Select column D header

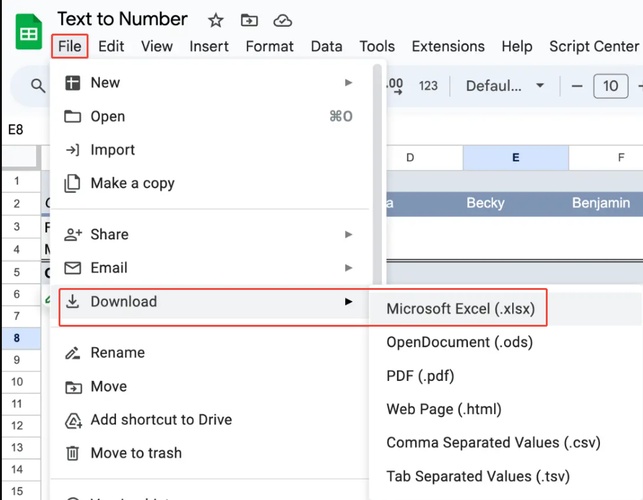click(410, 158)
